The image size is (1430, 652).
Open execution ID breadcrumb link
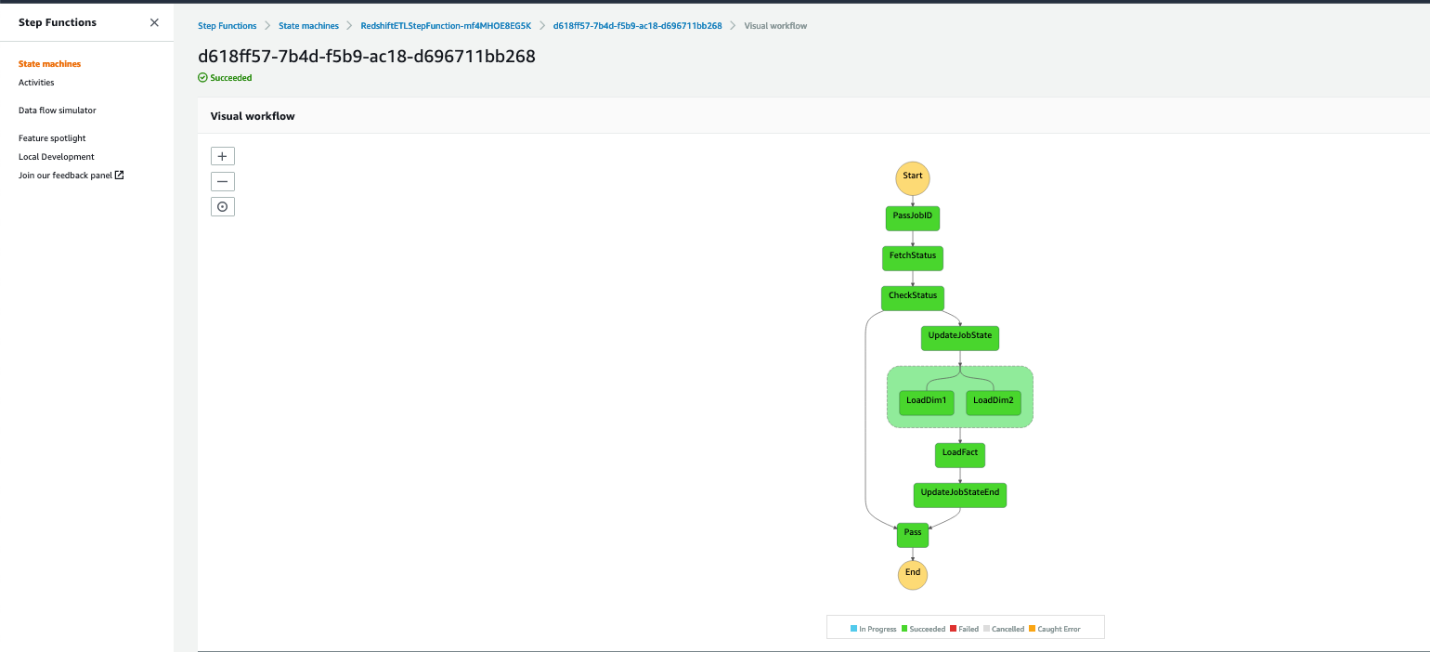point(637,26)
